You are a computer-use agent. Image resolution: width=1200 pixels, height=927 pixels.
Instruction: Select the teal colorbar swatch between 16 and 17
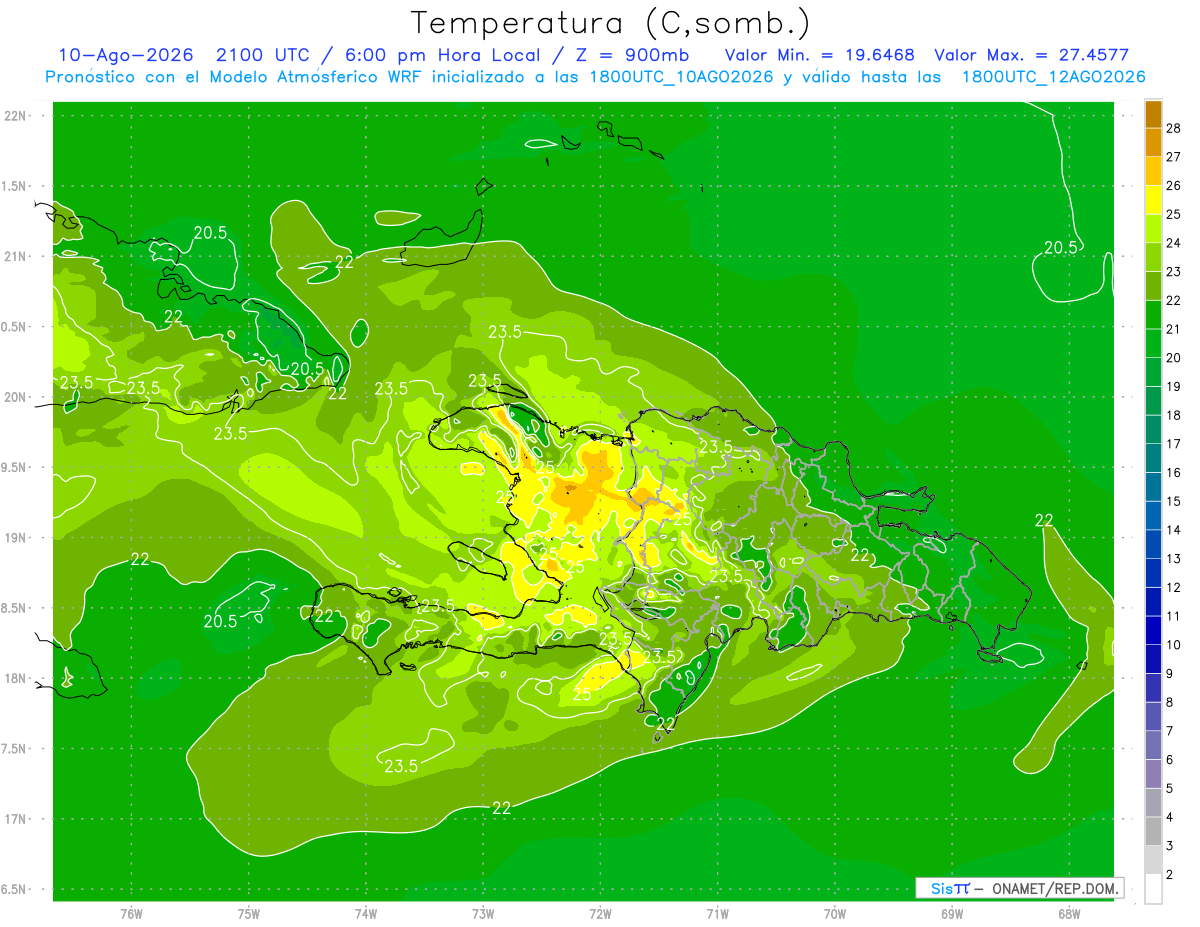[x=1154, y=458]
